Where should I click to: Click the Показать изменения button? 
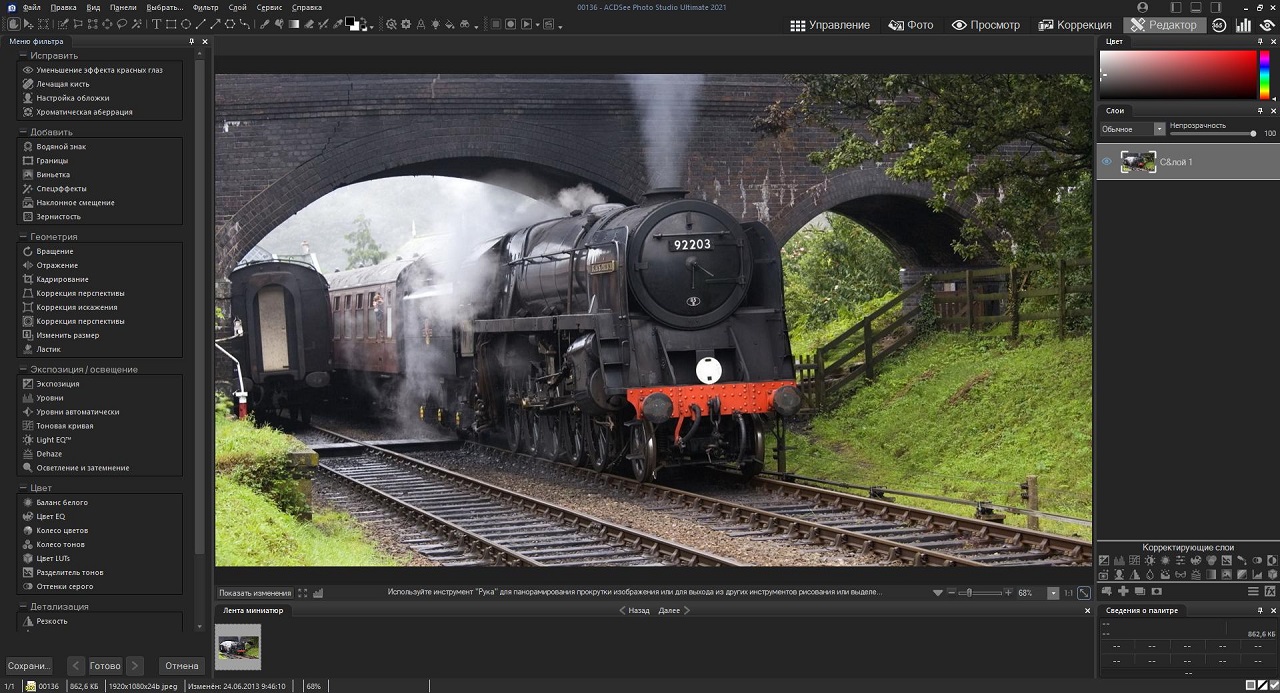[255, 593]
